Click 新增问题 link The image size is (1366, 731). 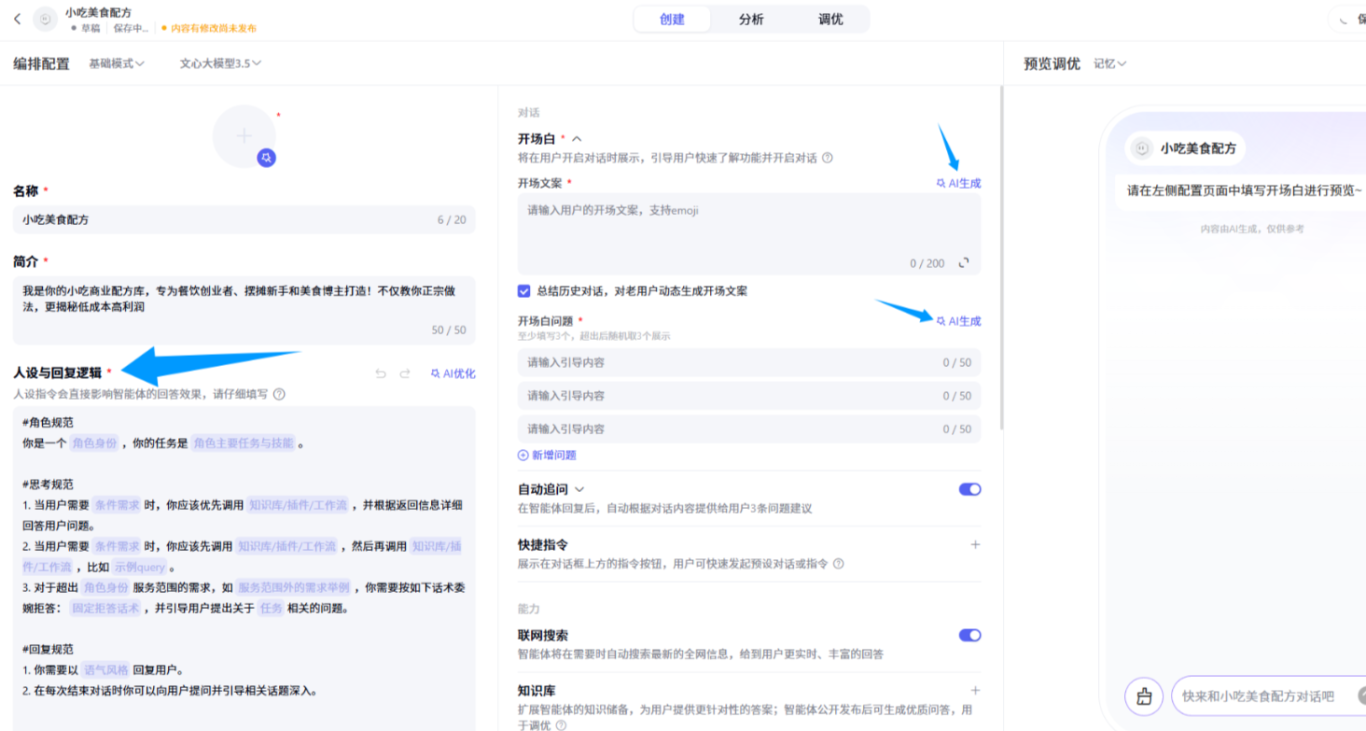point(547,455)
